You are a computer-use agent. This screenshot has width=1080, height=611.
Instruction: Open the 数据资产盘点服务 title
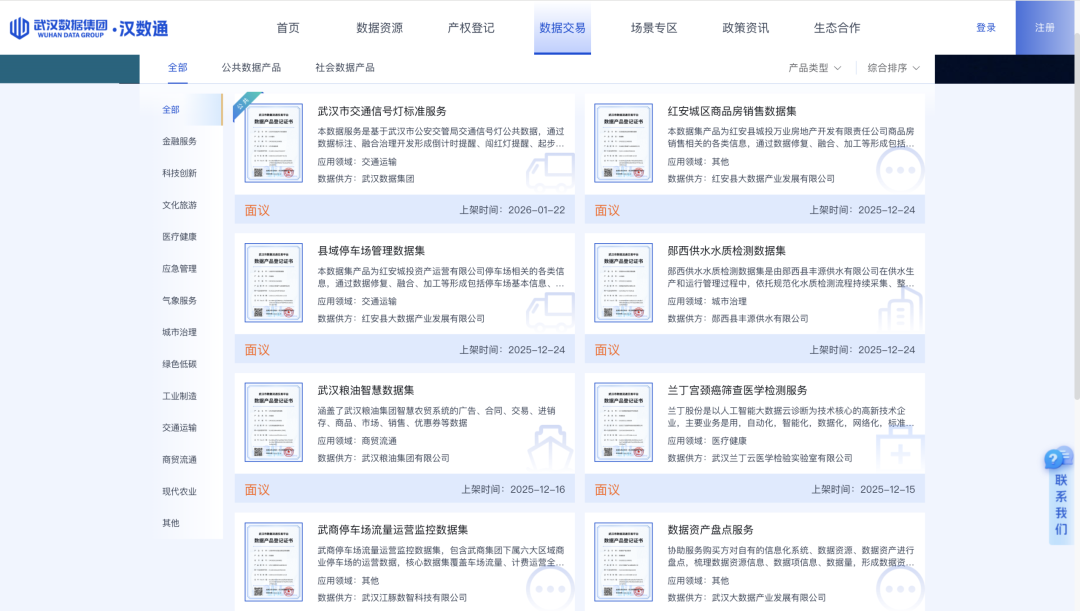tap(710, 530)
